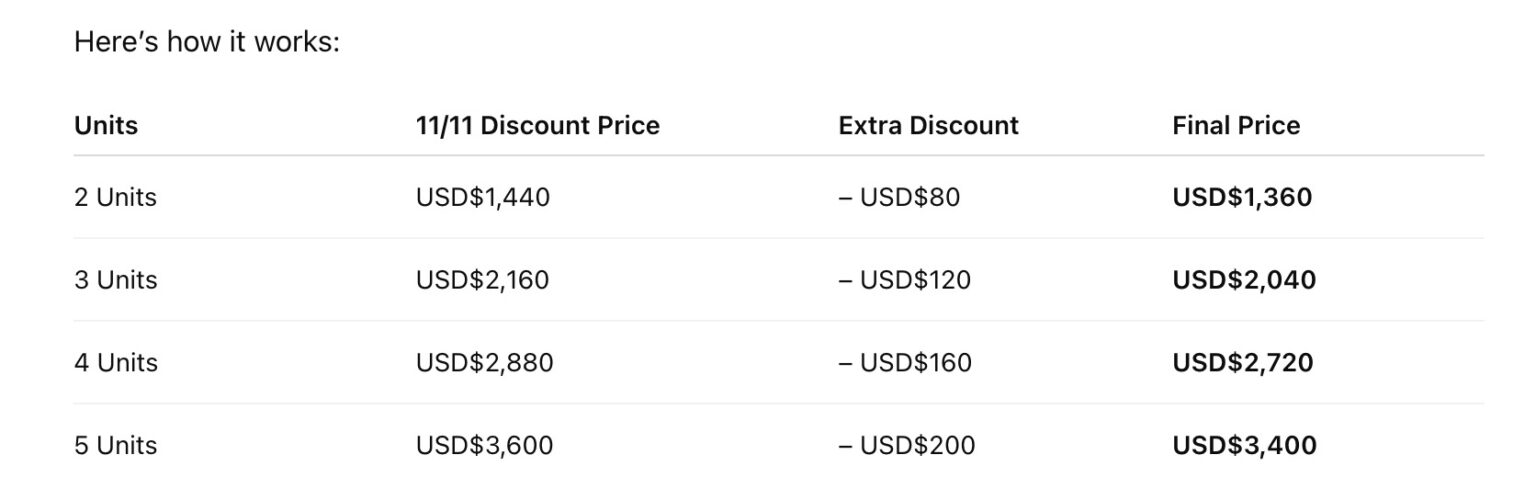This screenshot has width=1536, height=489.
Task: Click the 11/11 Discount Price header
Action: [x=537, y=126]
